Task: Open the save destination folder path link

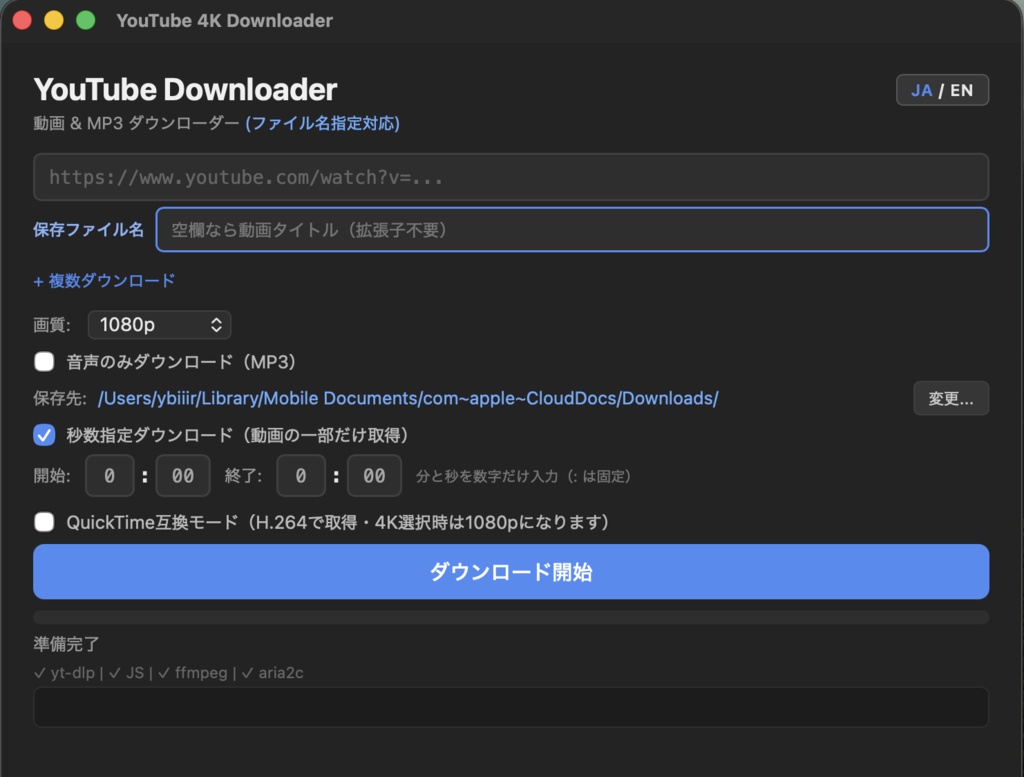Action: (x=408, y=398)
